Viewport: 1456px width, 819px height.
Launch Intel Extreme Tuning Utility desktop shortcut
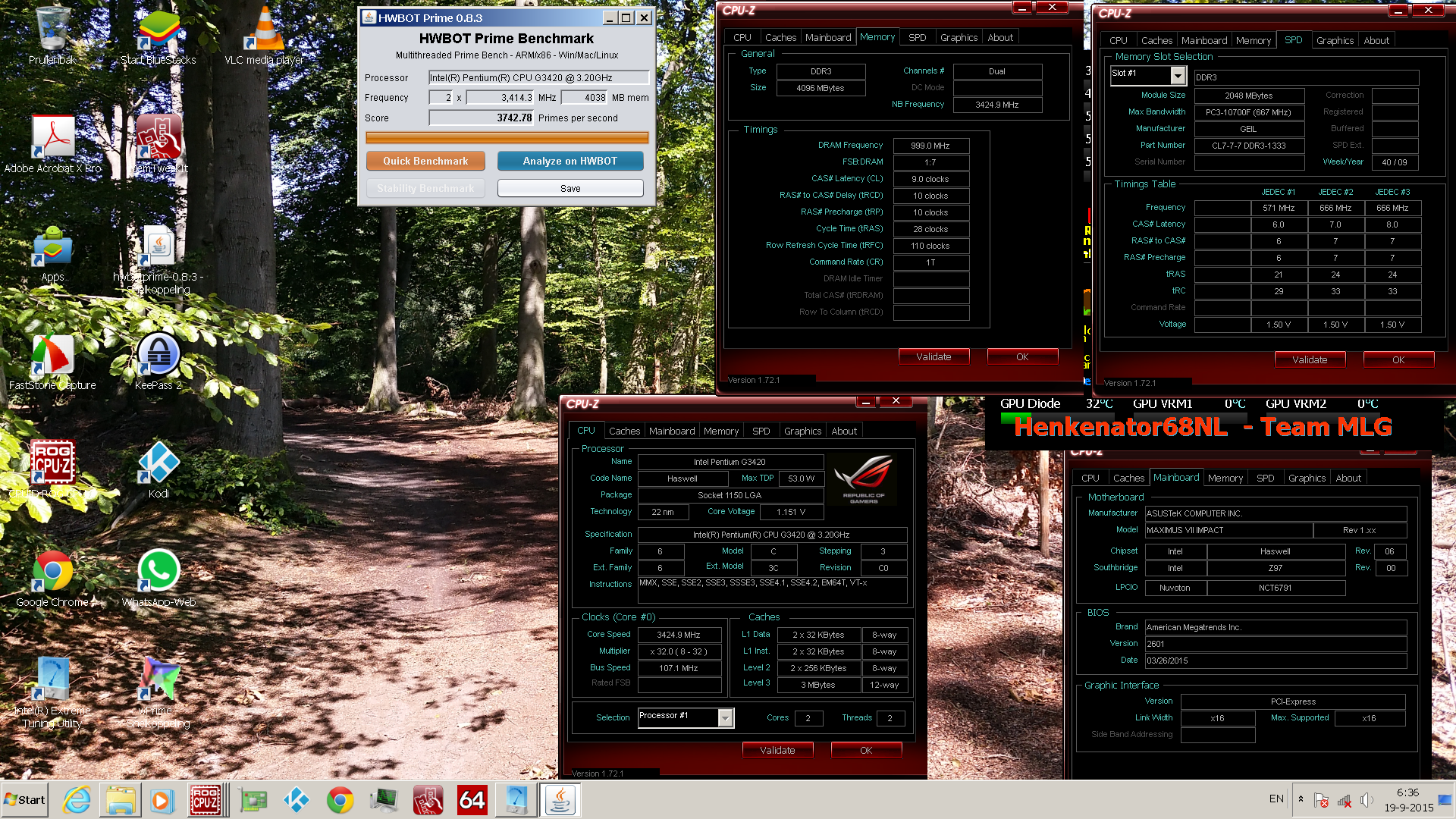tap(52, 692)
